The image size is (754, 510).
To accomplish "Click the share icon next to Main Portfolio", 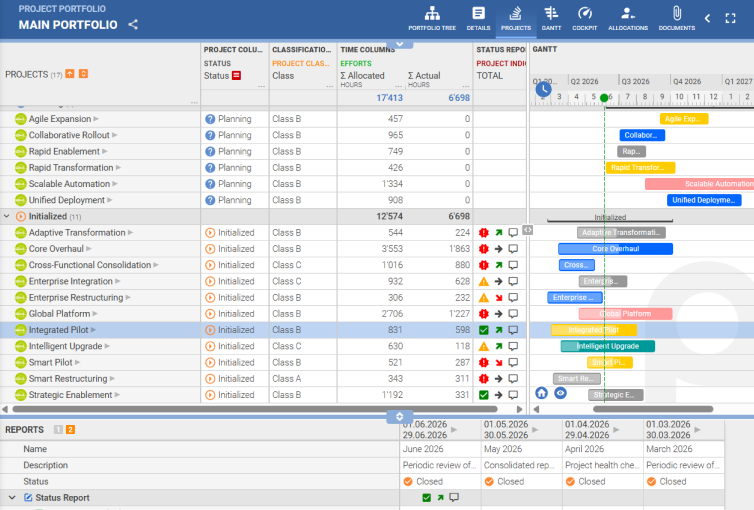I will [x=133, y=25].
